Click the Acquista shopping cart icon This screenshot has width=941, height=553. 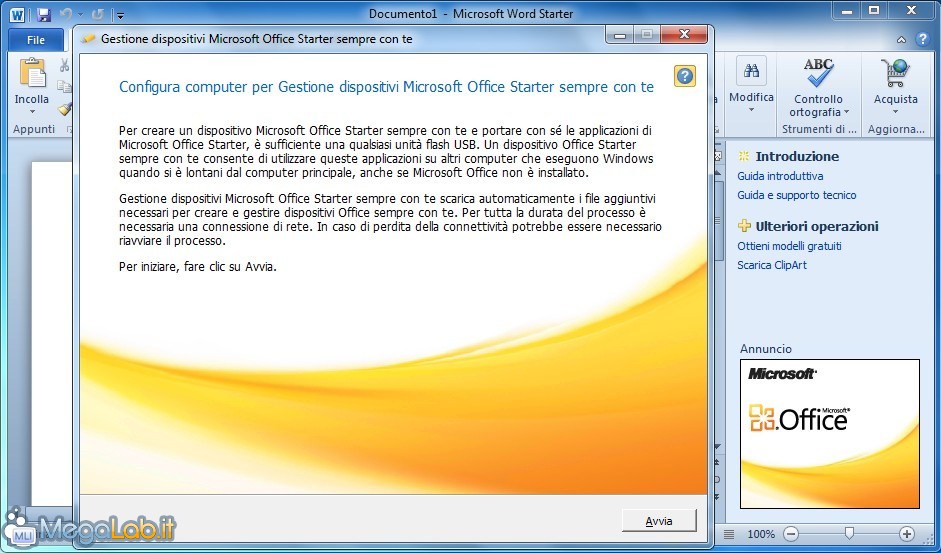[895, 73]
